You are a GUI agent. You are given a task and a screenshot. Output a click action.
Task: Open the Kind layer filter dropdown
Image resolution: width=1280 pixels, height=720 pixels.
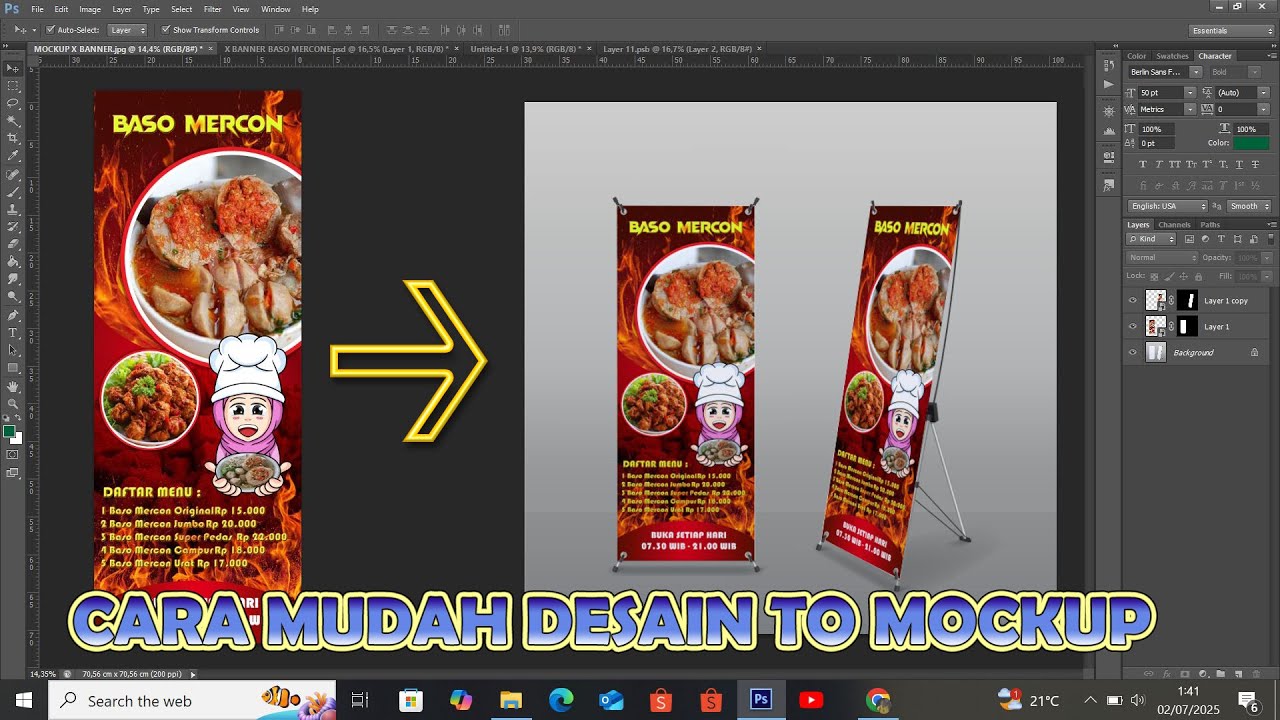pyautogui.click(x=1153, y=239)
